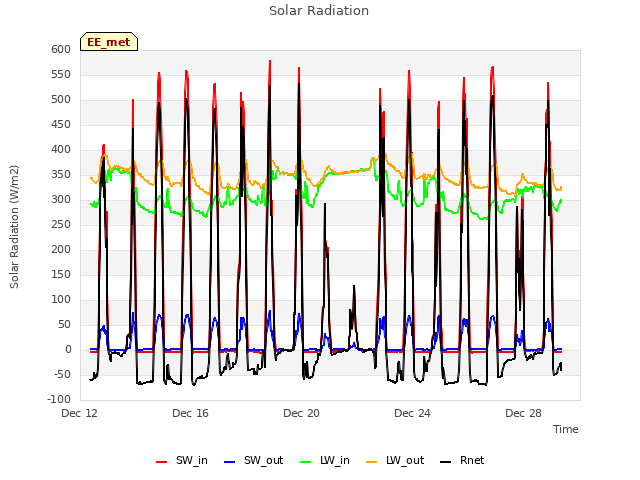
Task: Click the 300 y-axis tick label
Action: (61, 200)
